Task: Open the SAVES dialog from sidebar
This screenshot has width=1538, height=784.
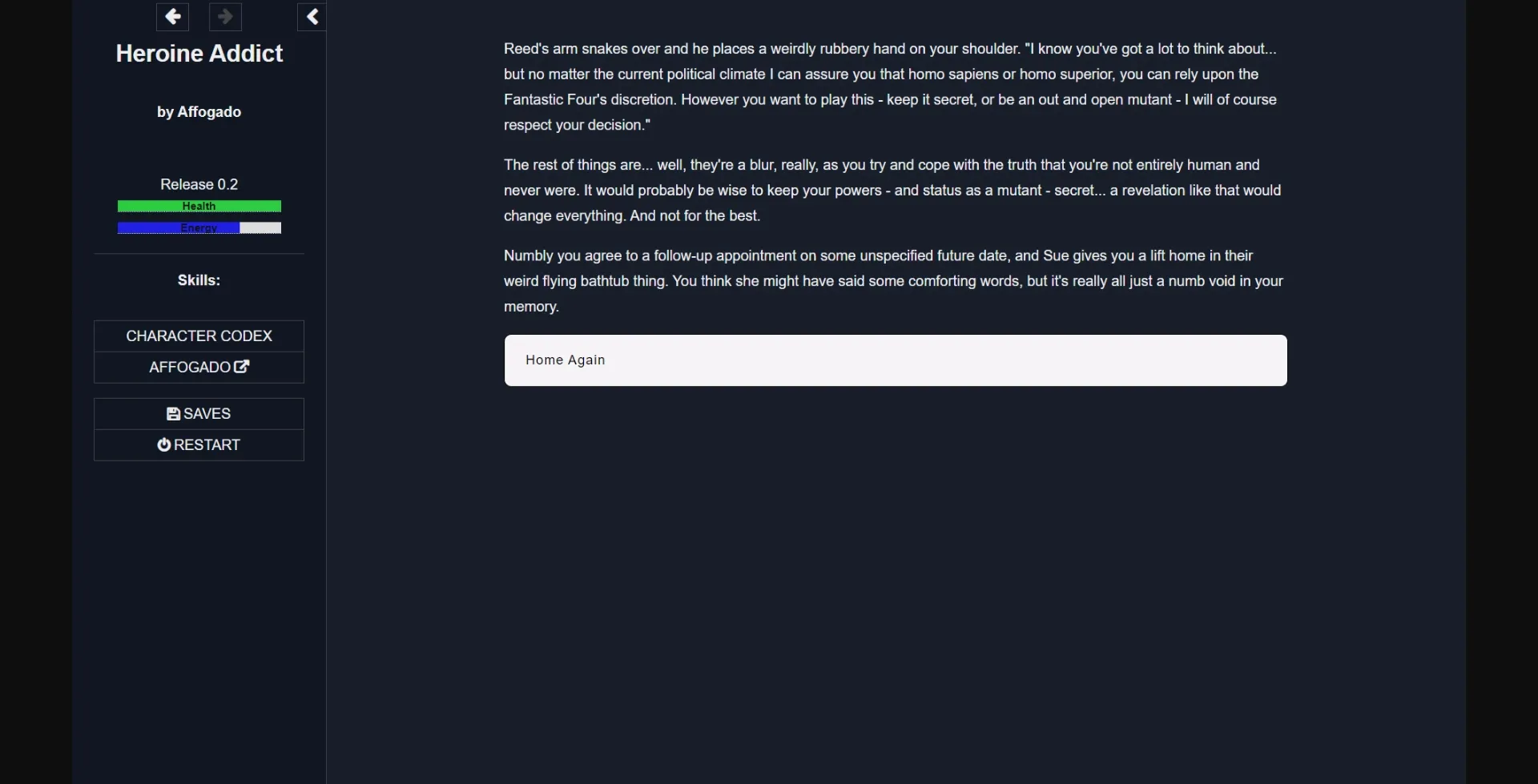Action: point(199,414)
